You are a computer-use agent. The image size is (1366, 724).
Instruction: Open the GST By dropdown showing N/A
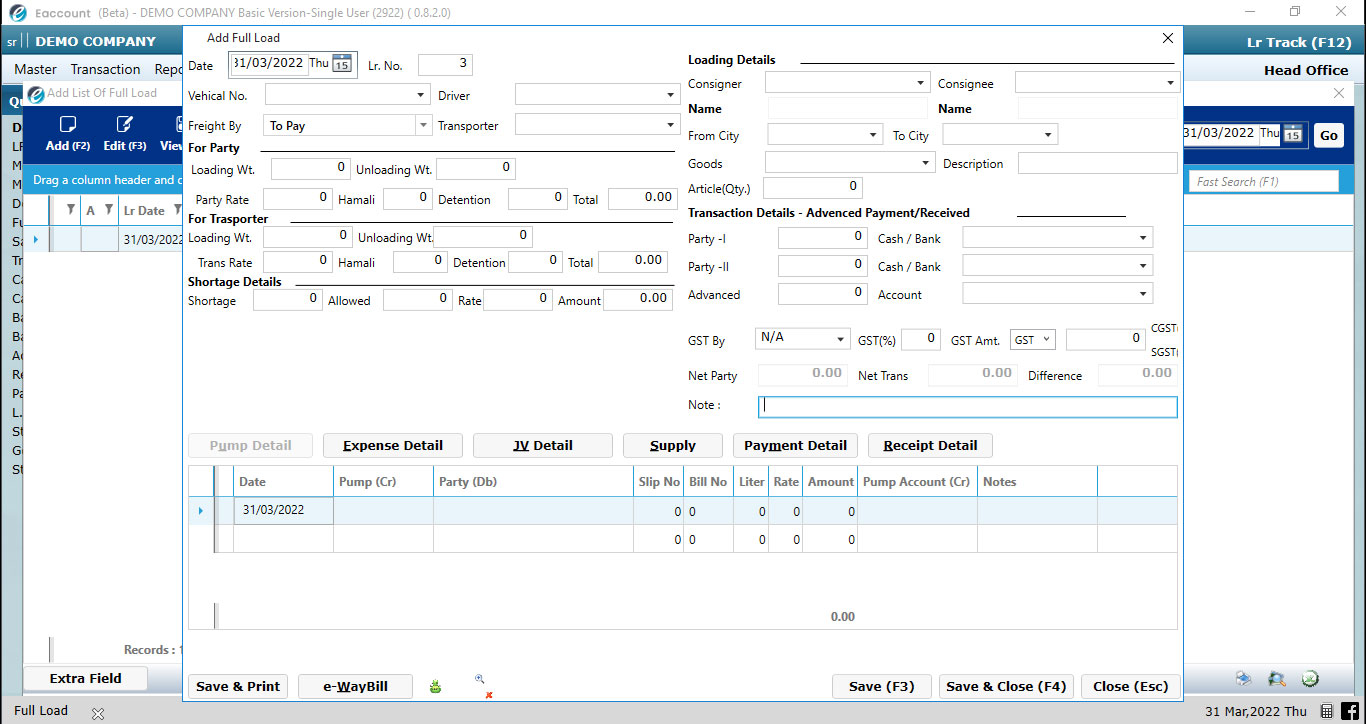tap(841, 338)
